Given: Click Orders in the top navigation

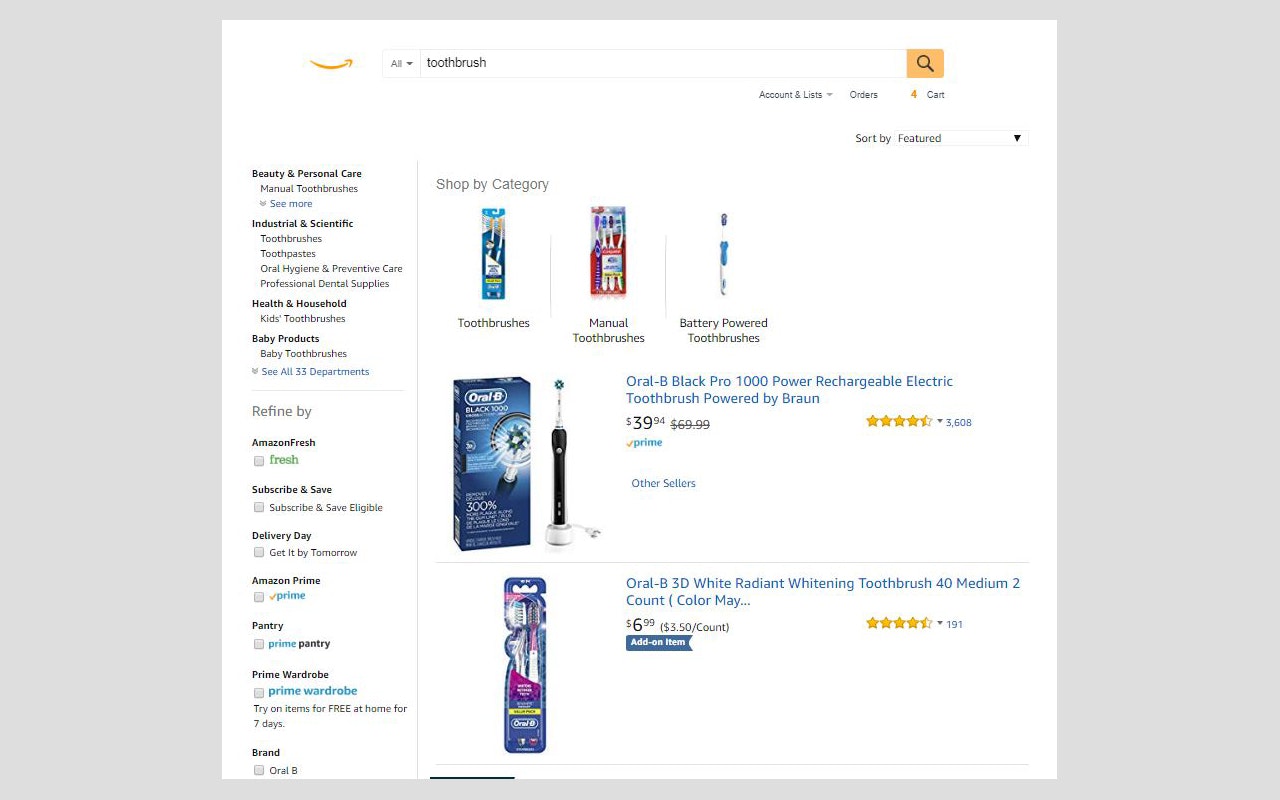Looking at the screenshot, I should click(x=863, y=94).
